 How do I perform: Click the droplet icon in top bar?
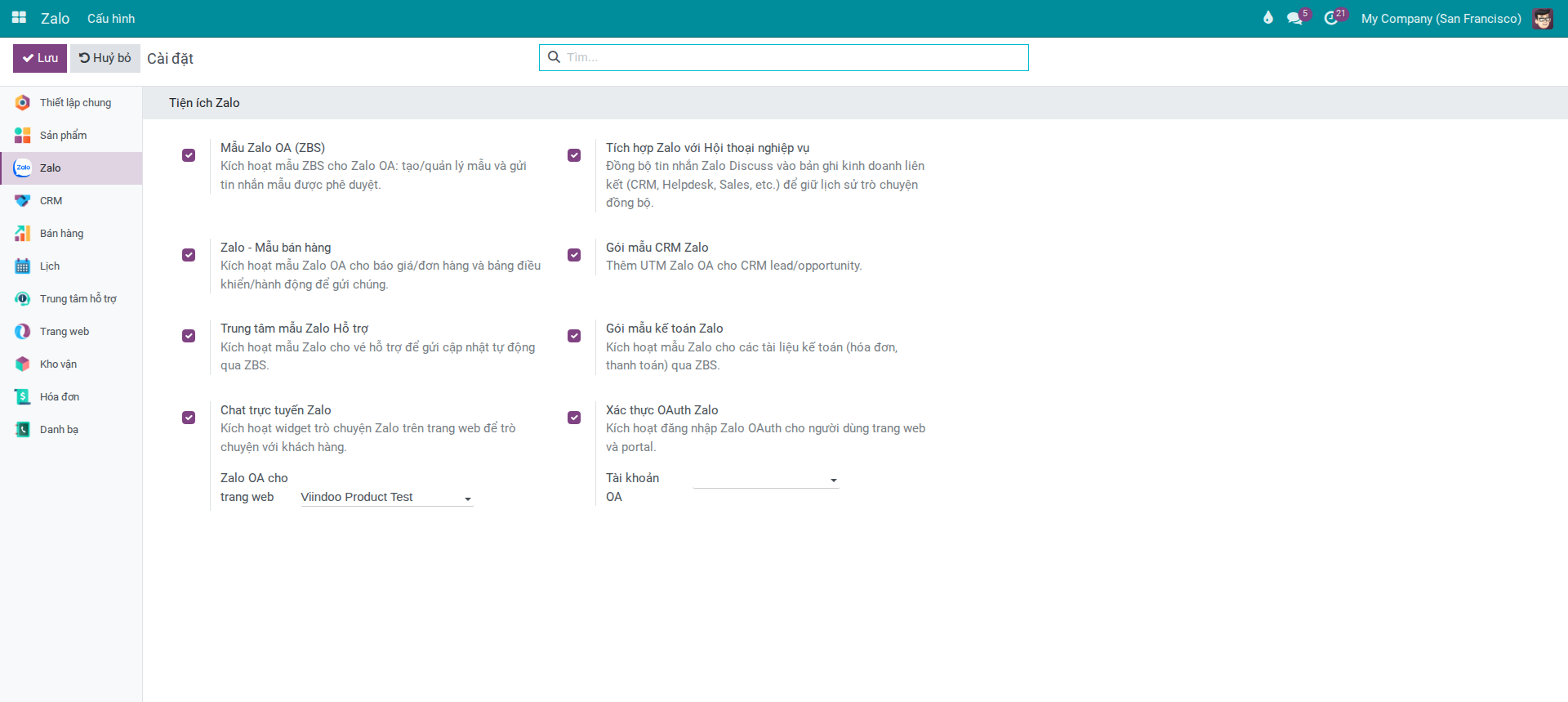click(1268, 18)
